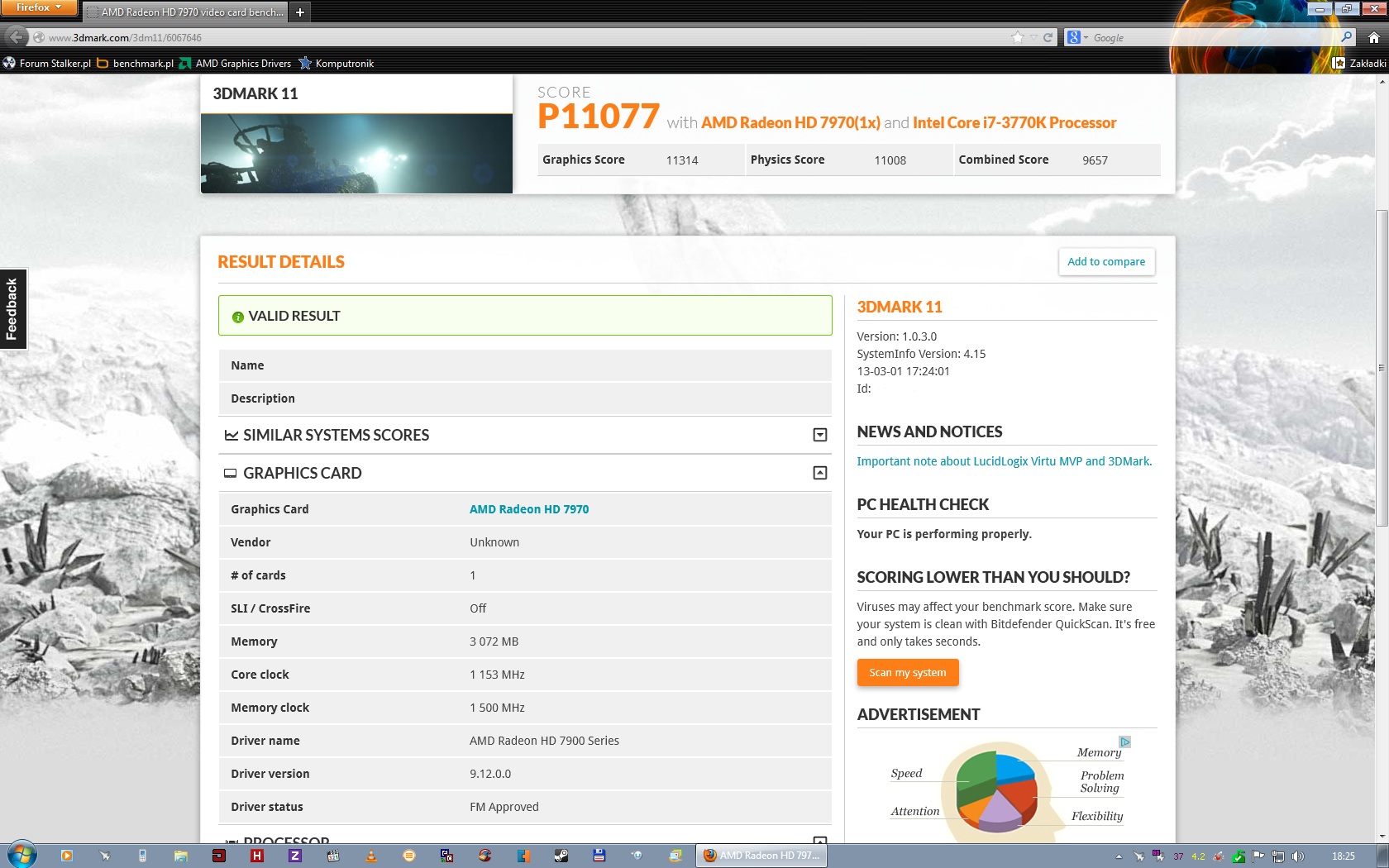Click the Add to compare button
The height and width of the screenshot is (868, 1389).
pos(1106,261)
